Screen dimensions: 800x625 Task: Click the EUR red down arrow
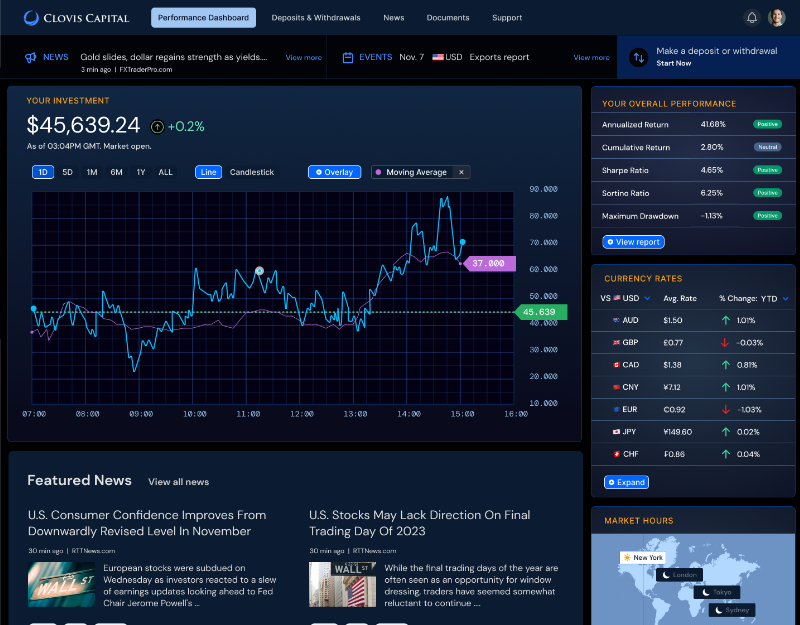pyautogui.click(x=725, y=410)
